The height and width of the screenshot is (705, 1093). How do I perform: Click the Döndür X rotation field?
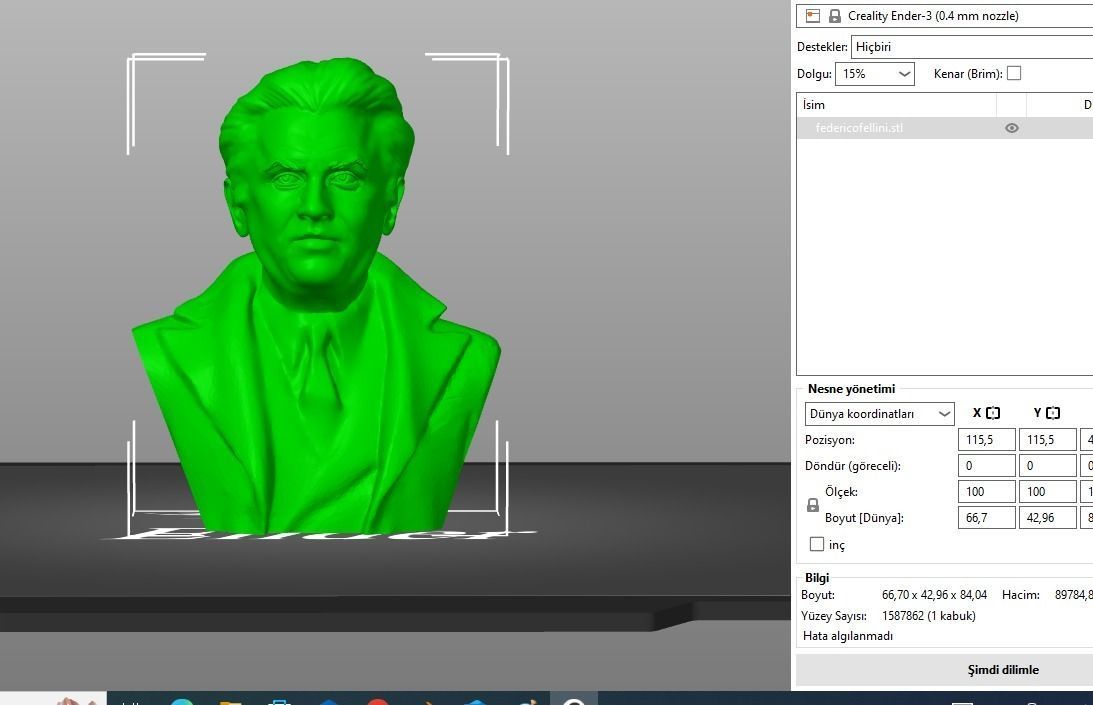[986, 465]
